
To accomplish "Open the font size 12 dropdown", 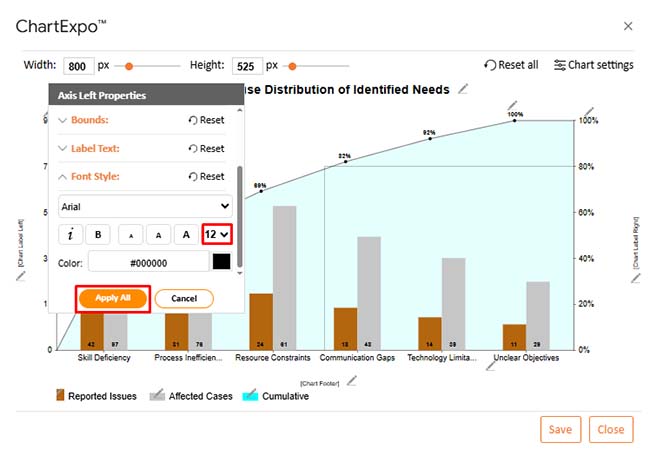I will [217, 234].
